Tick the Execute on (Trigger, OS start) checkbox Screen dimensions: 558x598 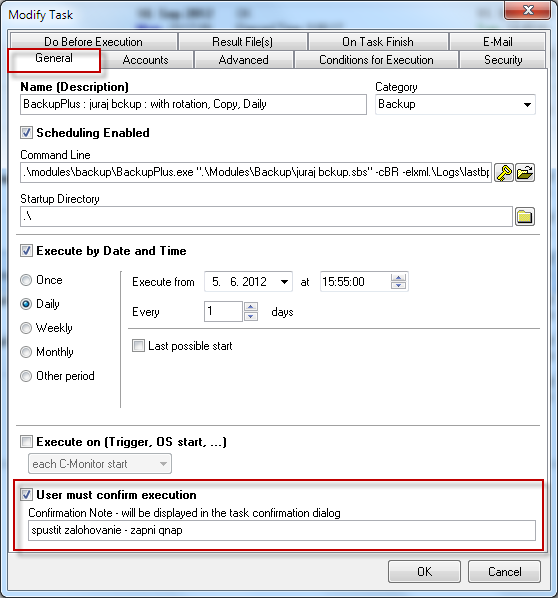click(26, 442)
